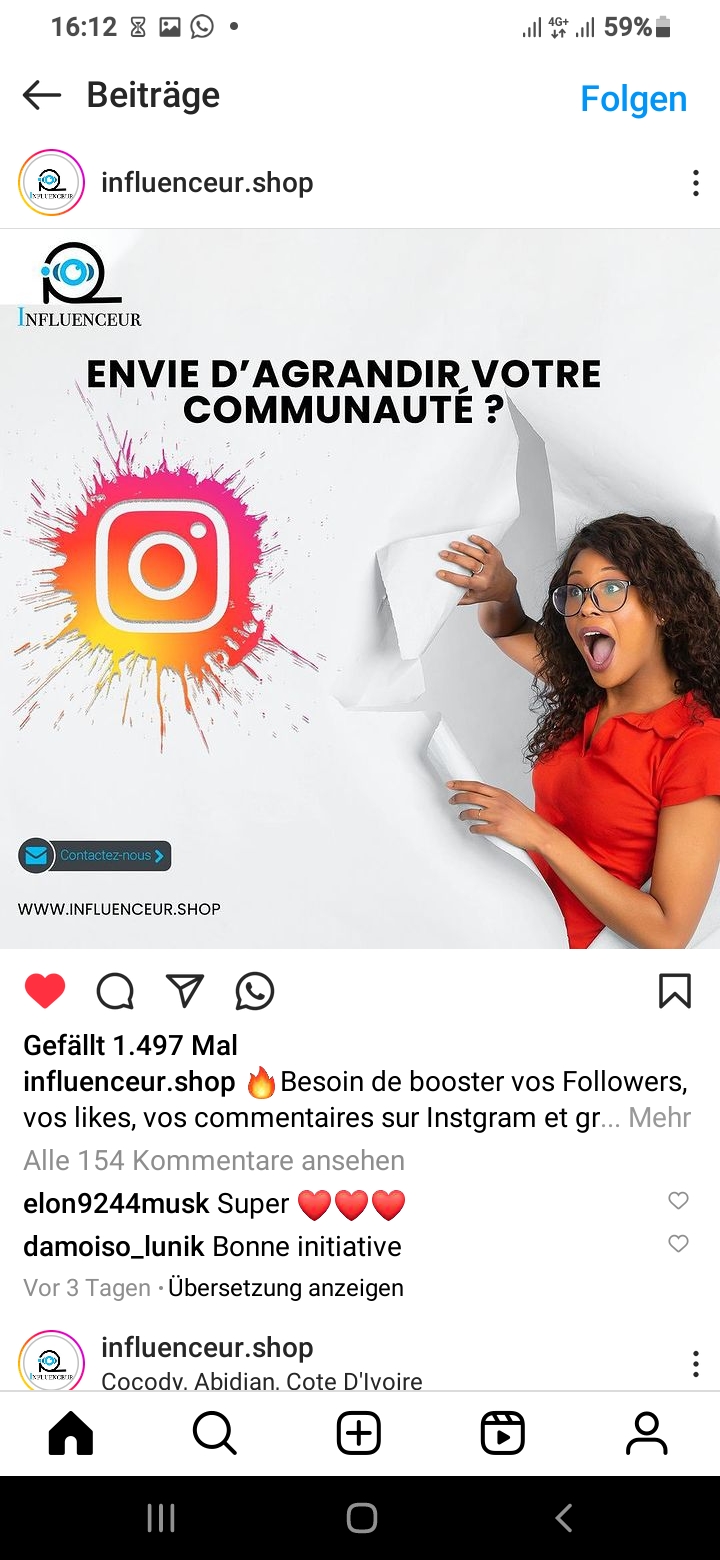The height and width of the screenshot is (1560, 720).
Task: Like damoiso_lunik's comment
Action: (x=678, y=1244)
